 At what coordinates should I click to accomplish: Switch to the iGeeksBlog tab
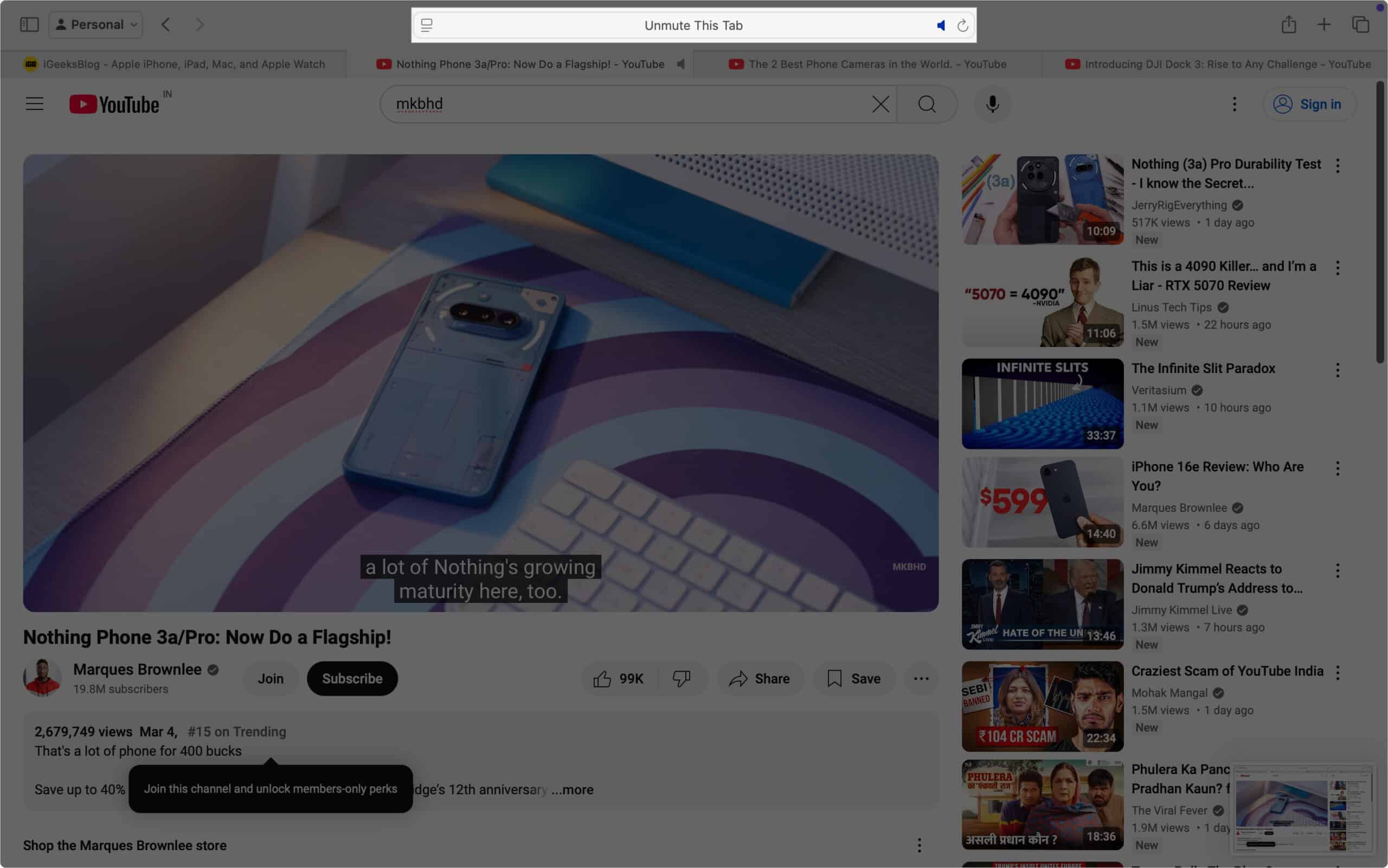[173, 65]
